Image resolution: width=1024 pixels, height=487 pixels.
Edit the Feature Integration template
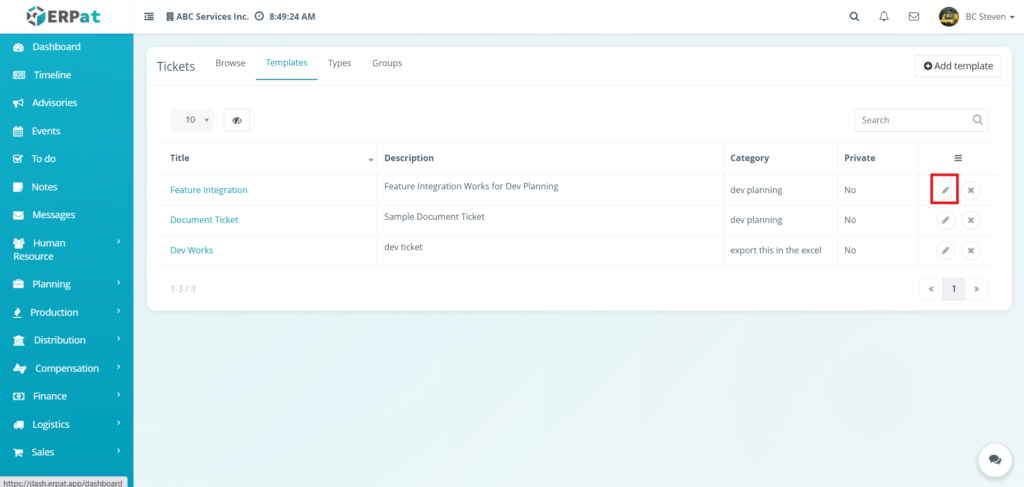point(945,190)
